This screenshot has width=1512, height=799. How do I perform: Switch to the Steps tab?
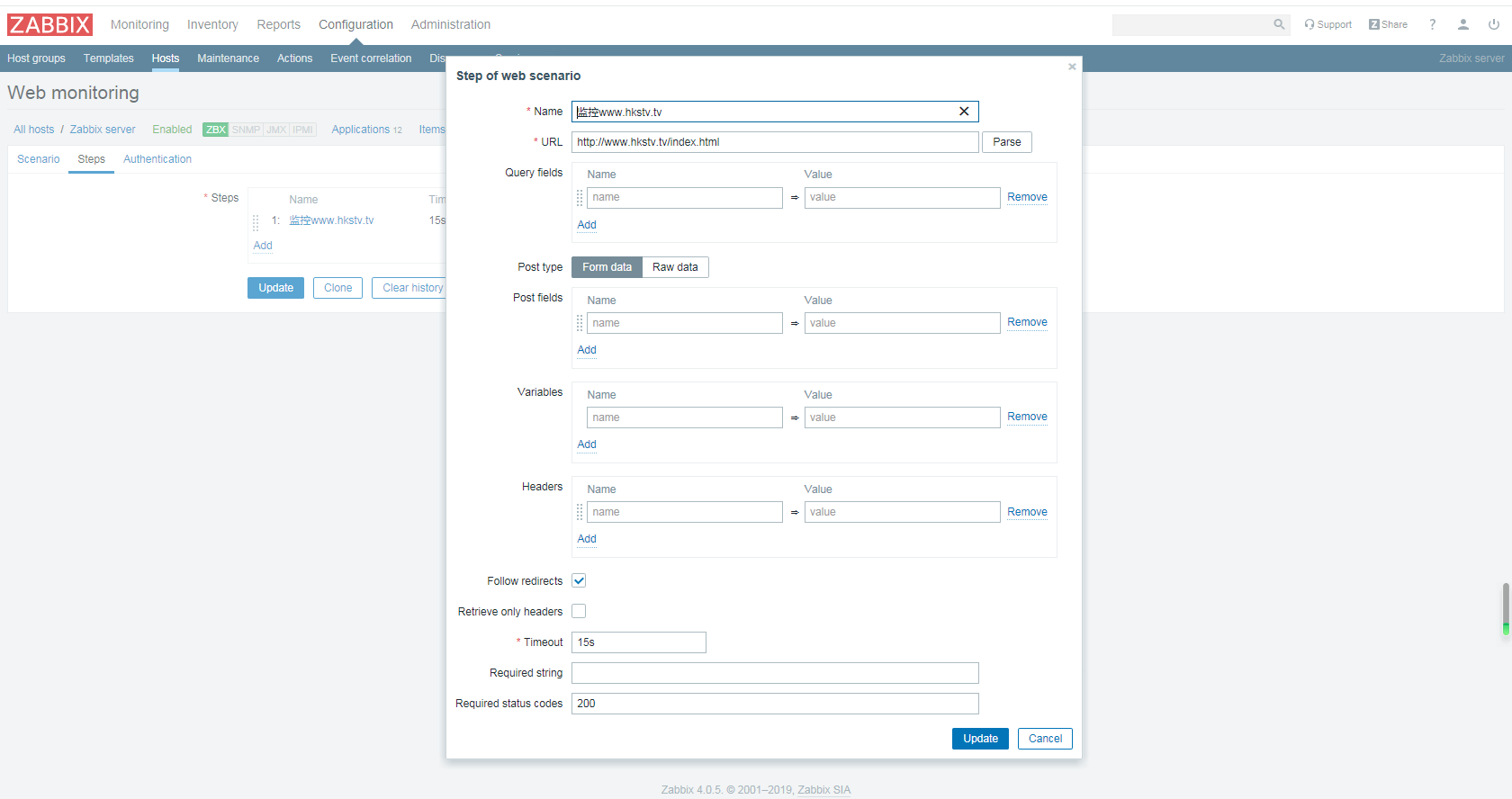coord(91,159)
